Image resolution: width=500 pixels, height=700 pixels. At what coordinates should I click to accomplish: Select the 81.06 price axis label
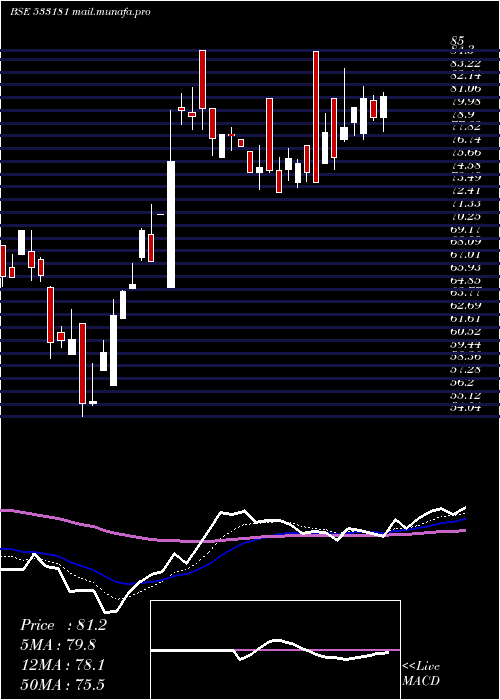pos(465,89)
